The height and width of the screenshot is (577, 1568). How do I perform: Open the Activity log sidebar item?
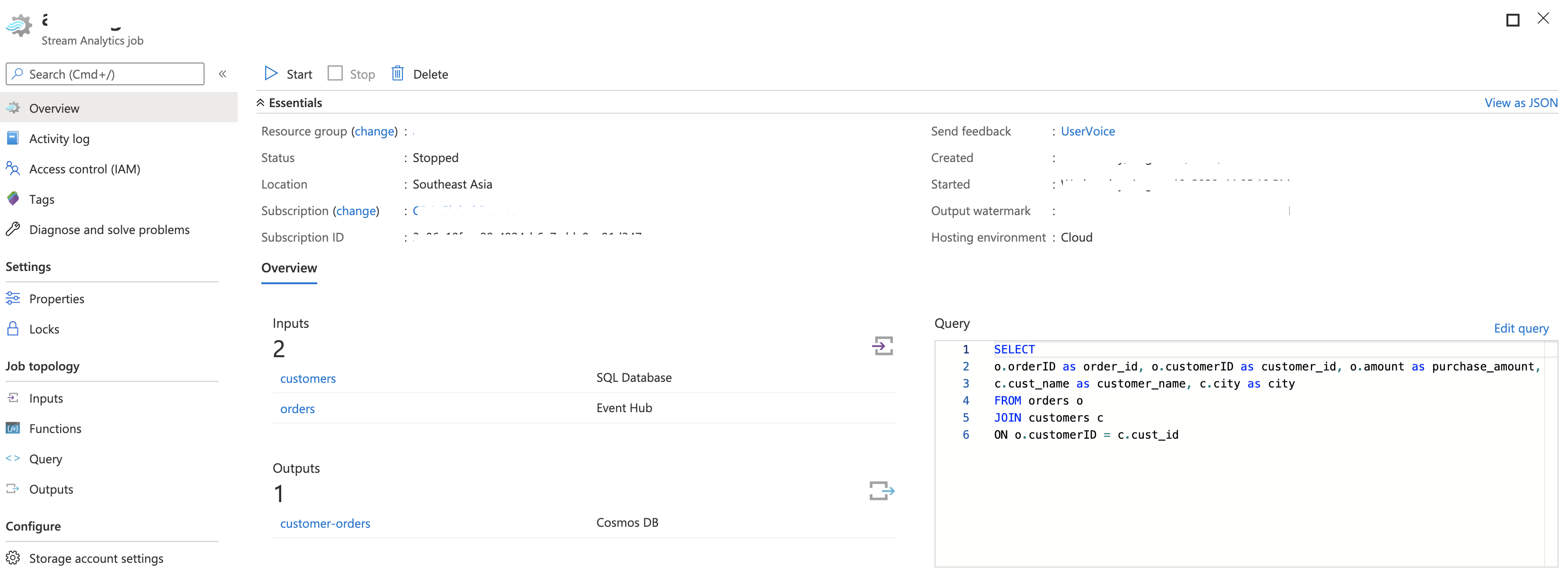point(59,139)
